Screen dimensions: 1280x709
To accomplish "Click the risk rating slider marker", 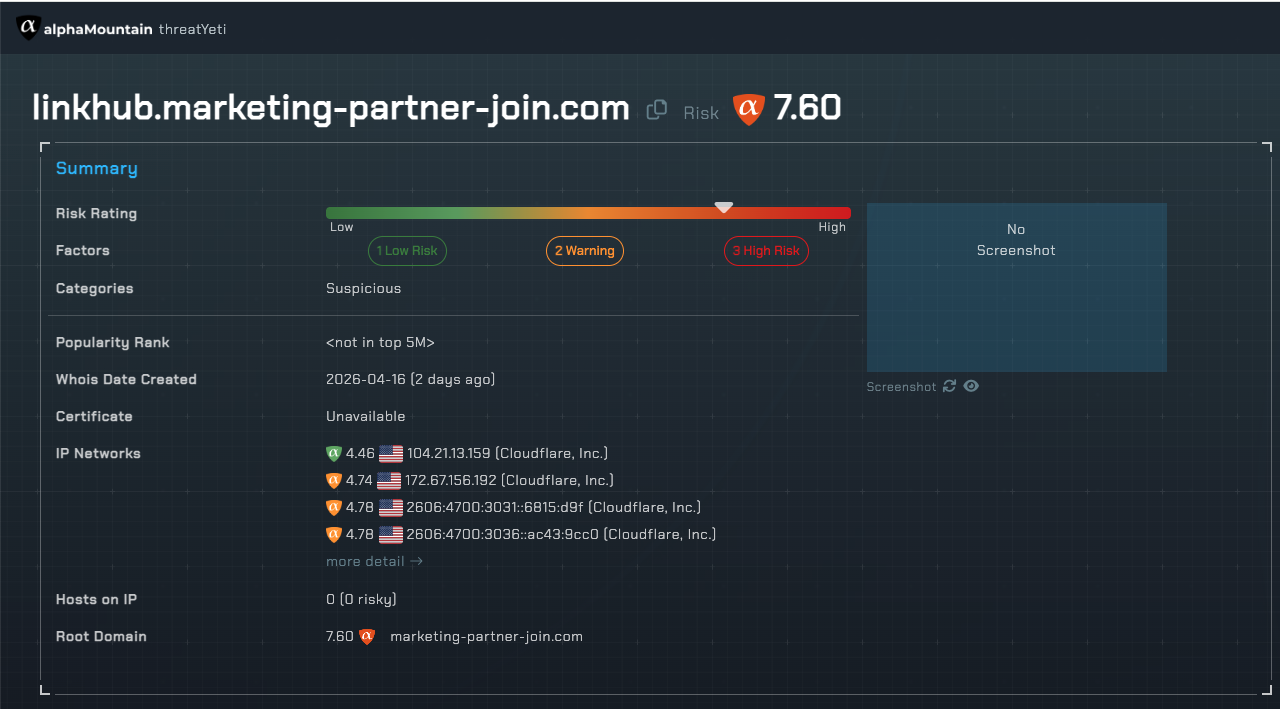I will [723, 208].
